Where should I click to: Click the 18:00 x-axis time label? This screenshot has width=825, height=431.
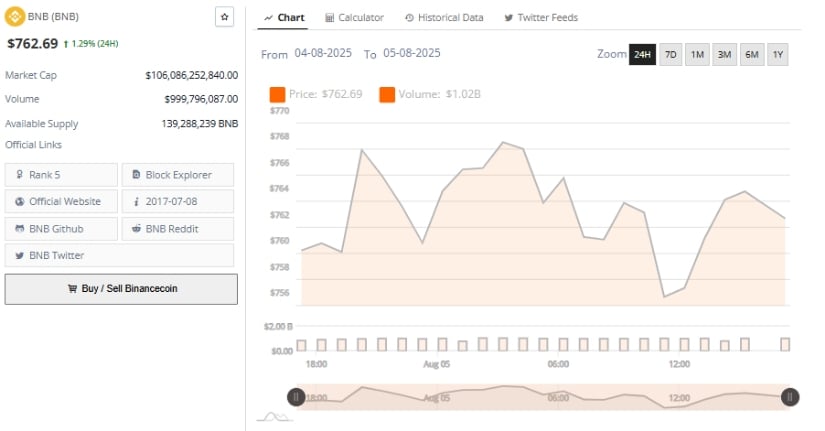(316, 364)
